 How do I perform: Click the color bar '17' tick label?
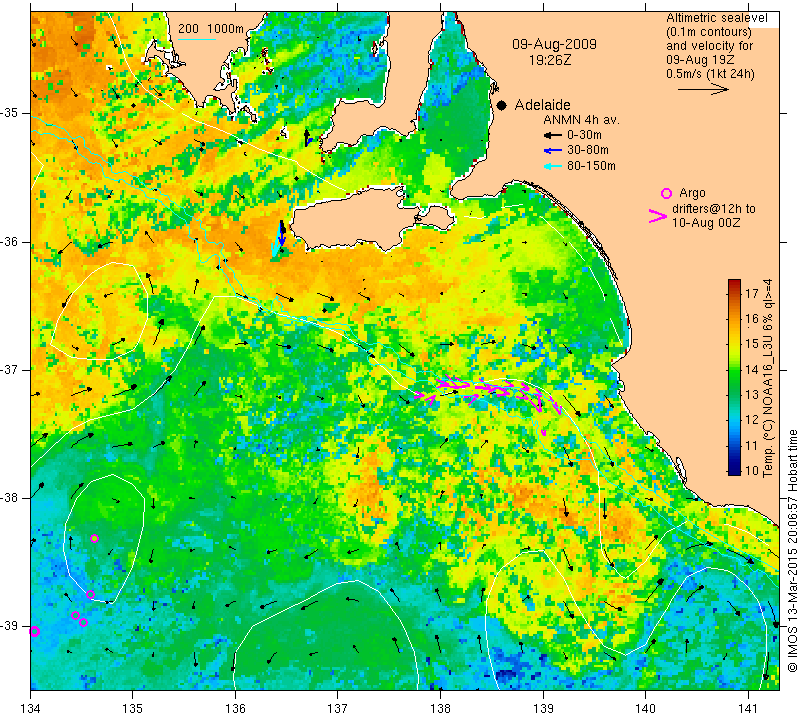point(752,293)
